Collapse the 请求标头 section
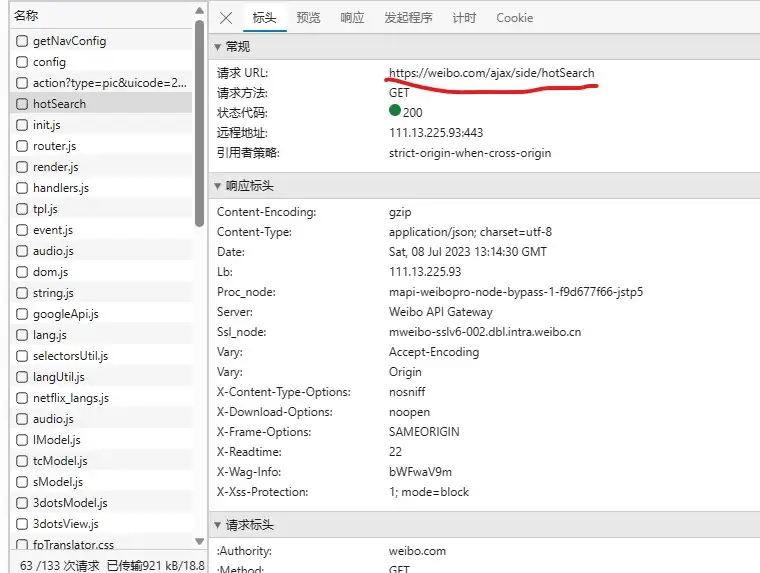Image resolution: width=760 pixels, height=573 pixels. (x=218, y=525)
